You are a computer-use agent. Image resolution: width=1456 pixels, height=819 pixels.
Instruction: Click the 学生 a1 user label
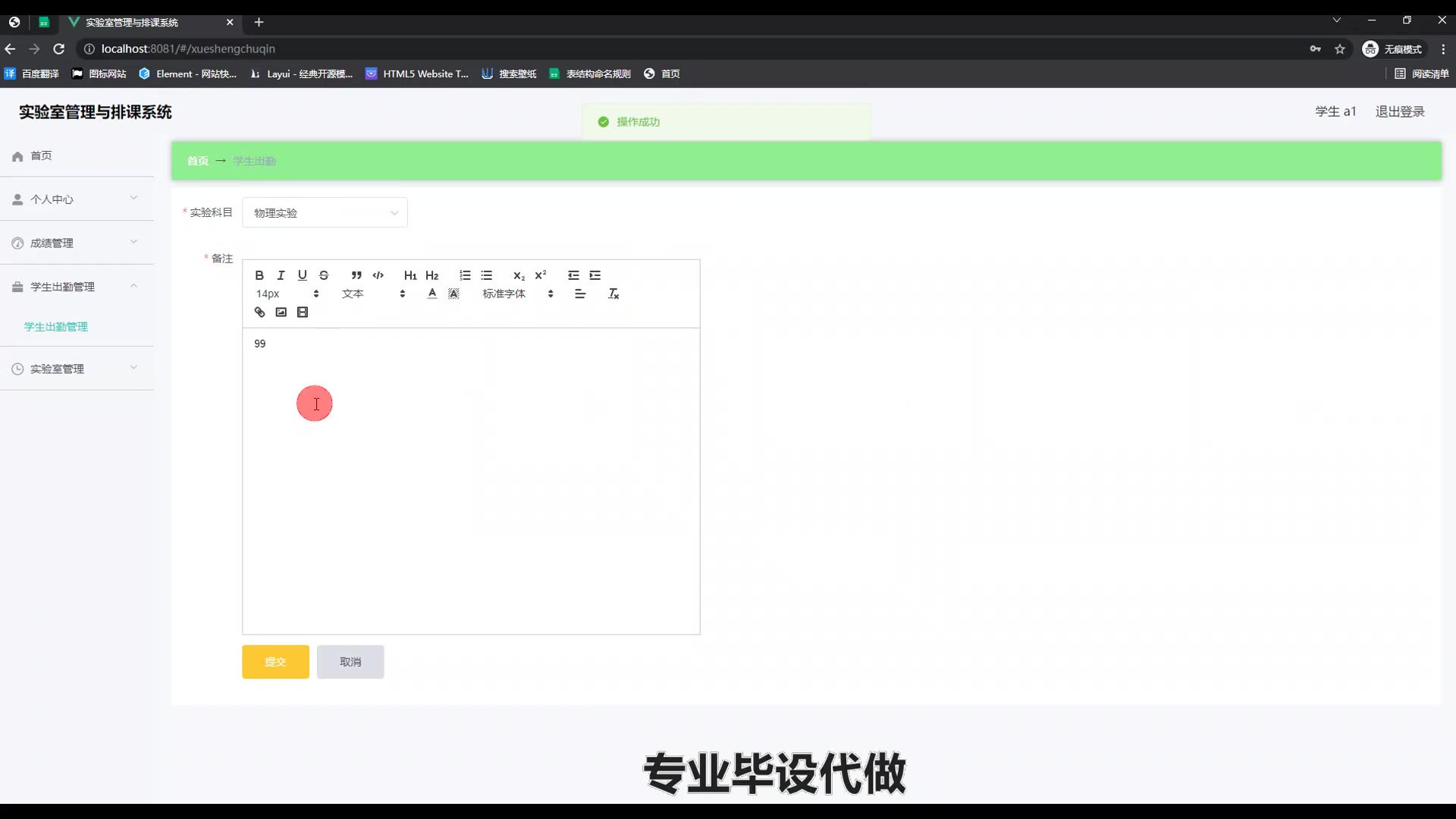[x=1335, y=111]
